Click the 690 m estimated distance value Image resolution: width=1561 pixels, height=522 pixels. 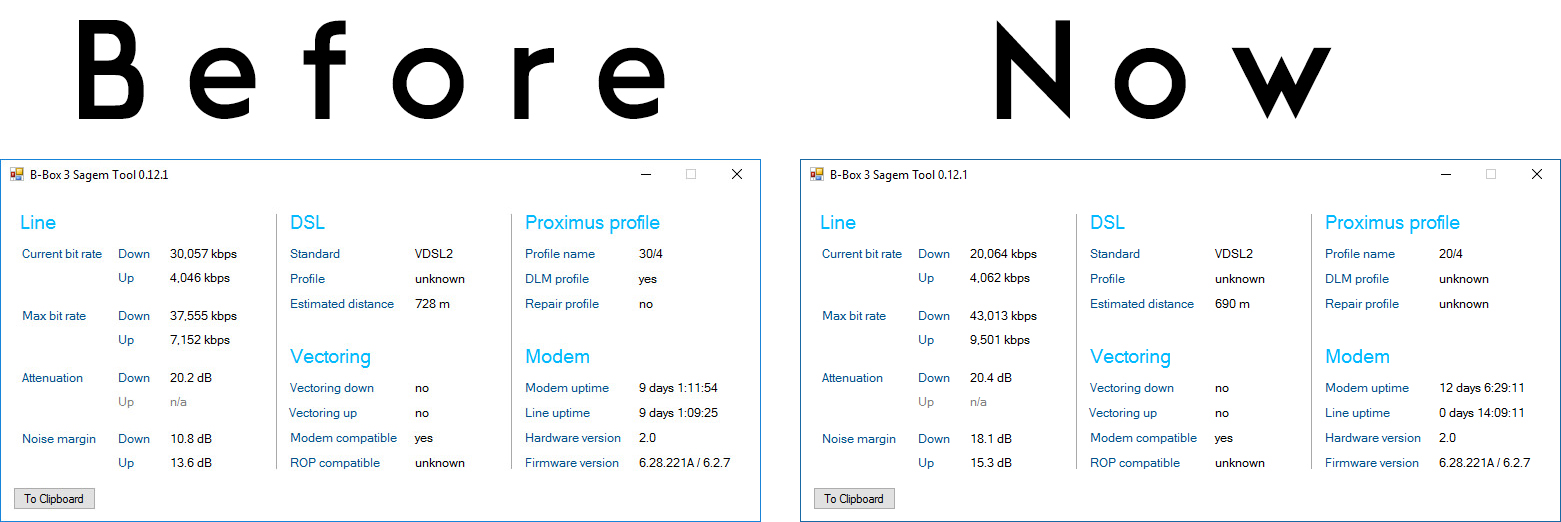(x=1232, y=304)
